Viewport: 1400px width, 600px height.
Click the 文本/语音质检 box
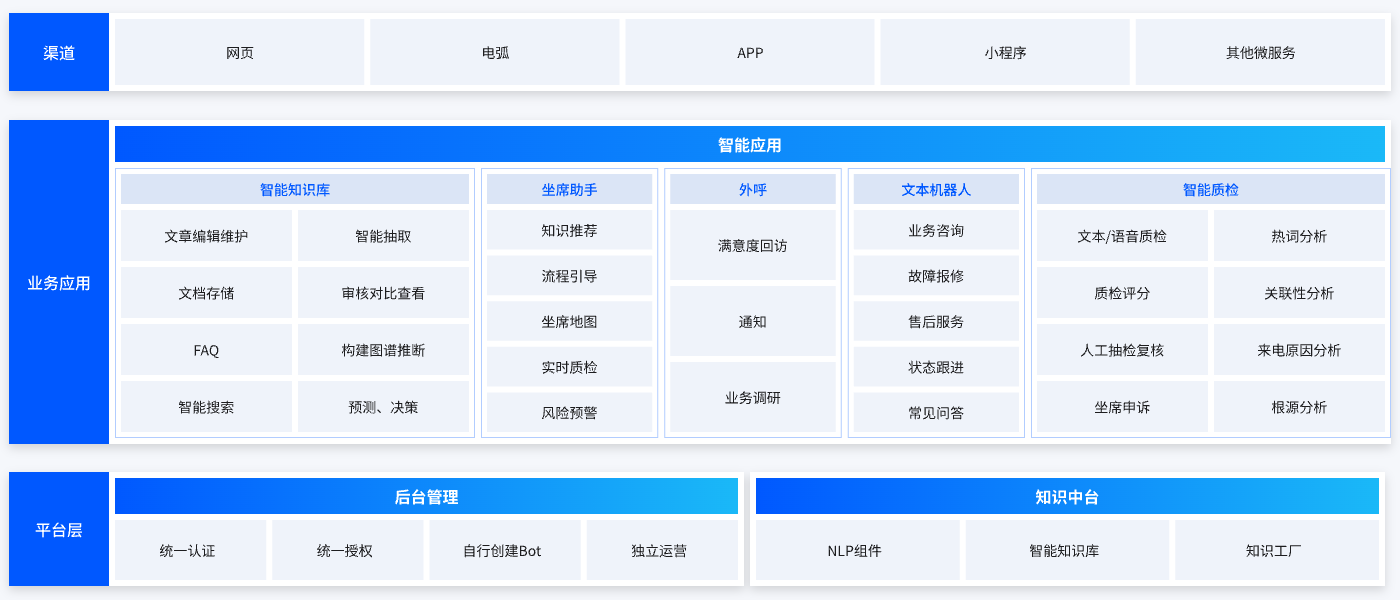[1122, 236]
